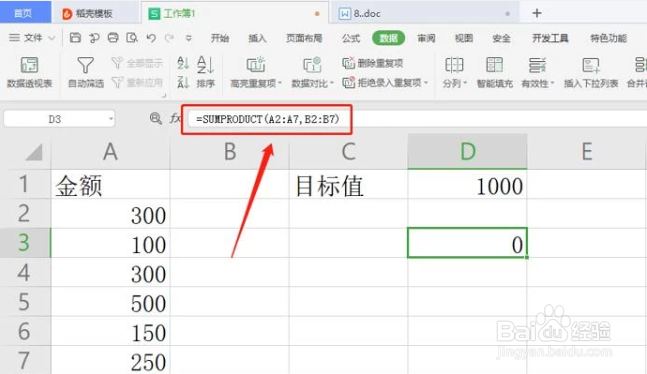
Task: Open the 数据透视表 pivot table tool
Action: [29, 72]
